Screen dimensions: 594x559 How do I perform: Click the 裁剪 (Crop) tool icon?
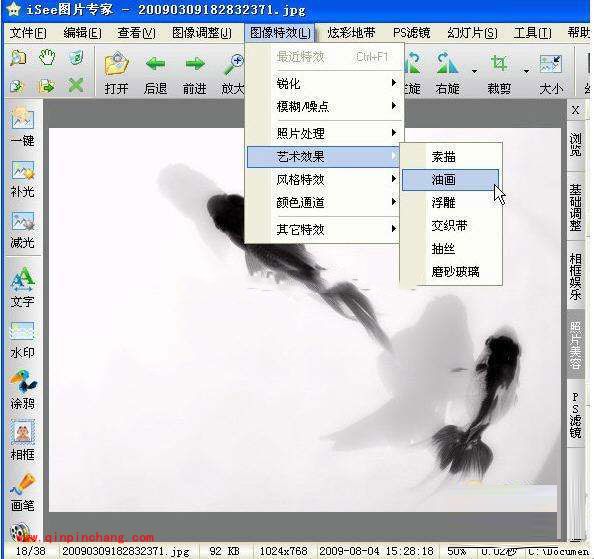[x=499, y=63]
